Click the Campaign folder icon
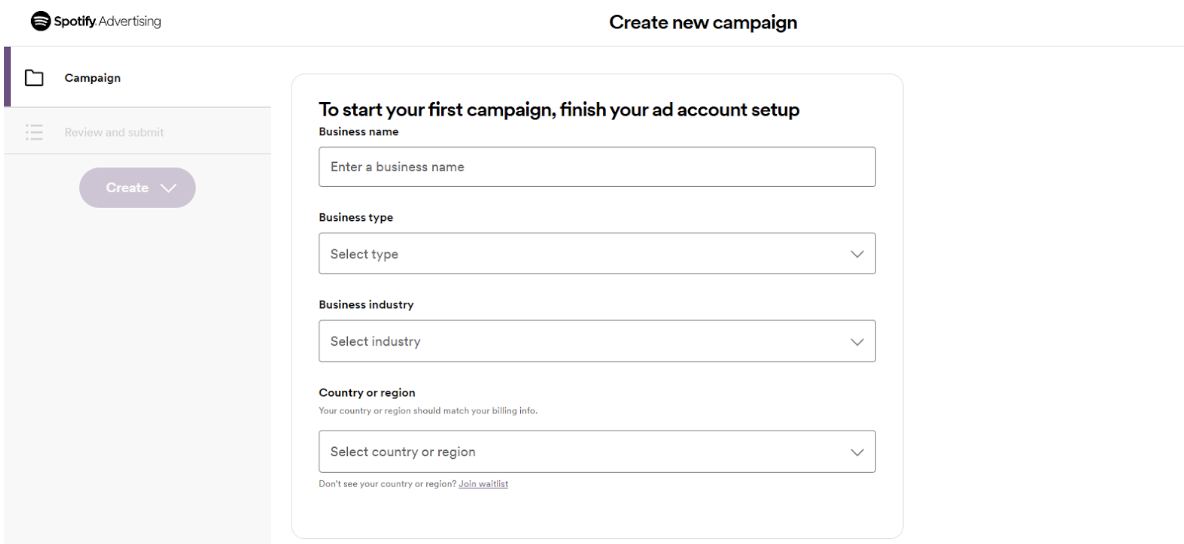 pyautogui.click(x=35, y=78)
